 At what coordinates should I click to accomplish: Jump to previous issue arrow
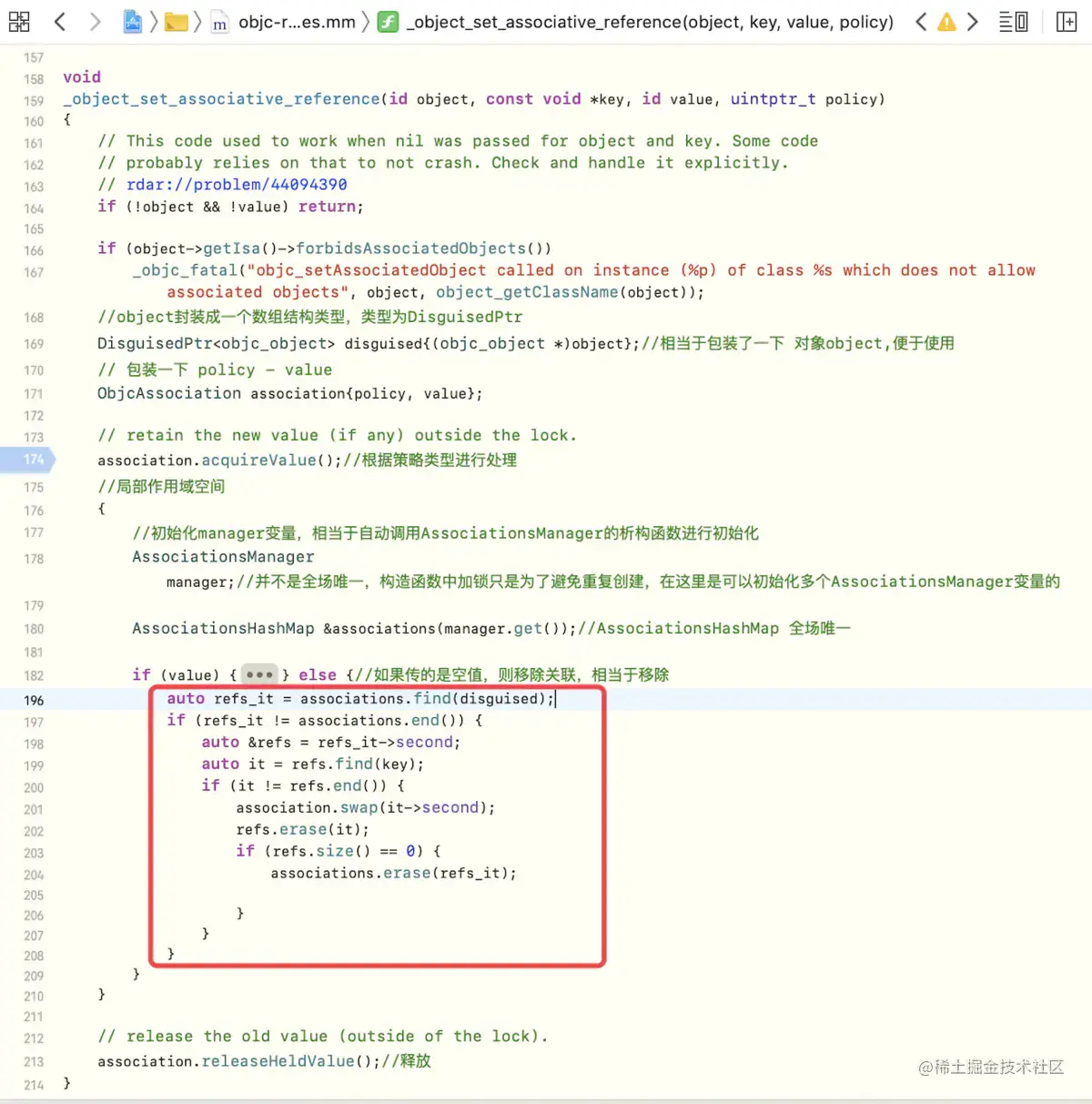click(921, 22)
